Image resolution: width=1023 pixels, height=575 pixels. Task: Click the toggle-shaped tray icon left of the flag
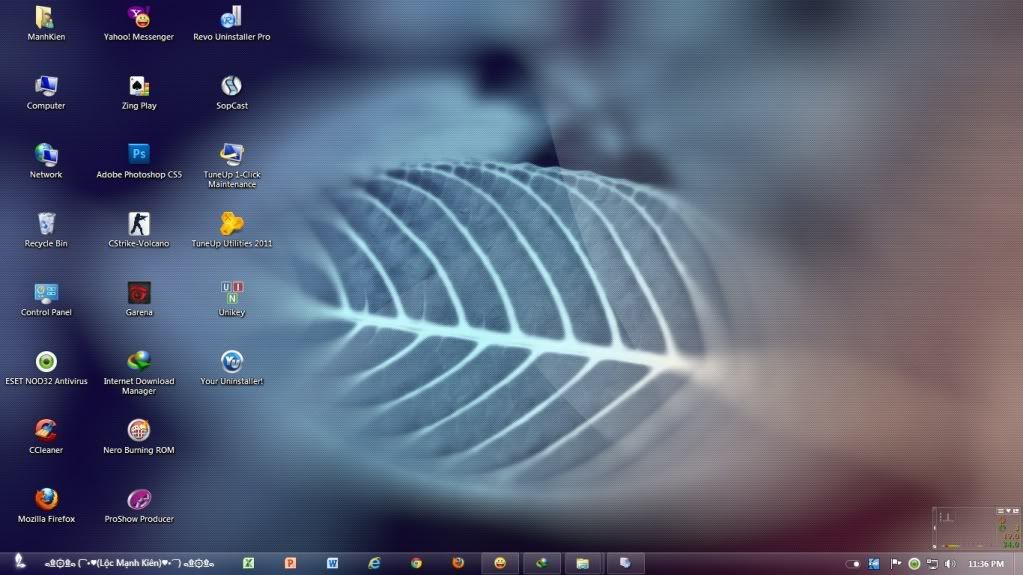coord(853,563)
